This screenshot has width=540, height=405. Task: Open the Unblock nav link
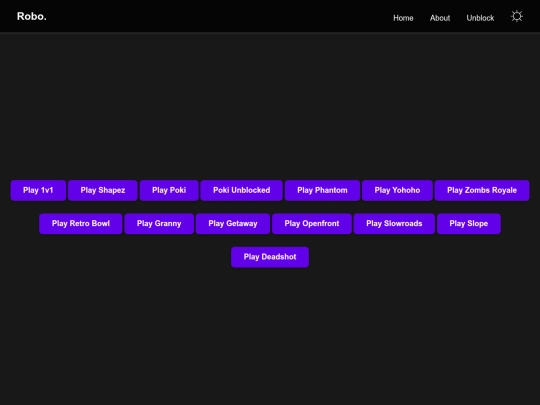point(480,18)
